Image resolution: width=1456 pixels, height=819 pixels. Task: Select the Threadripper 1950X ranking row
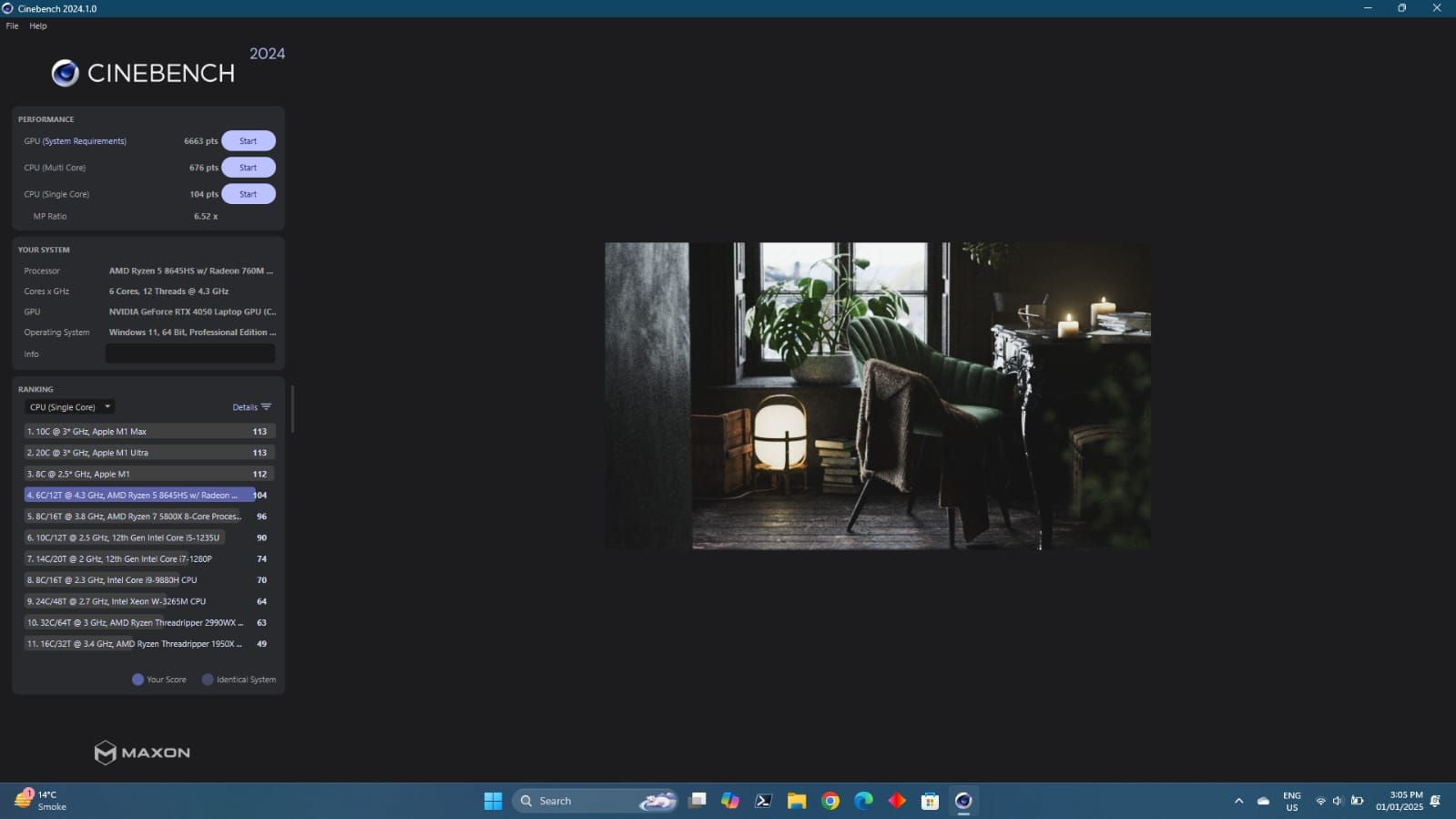[x=149, y=644]
